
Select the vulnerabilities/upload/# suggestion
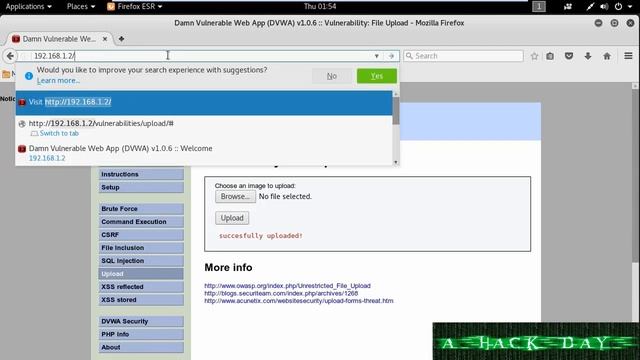point(204,128)
